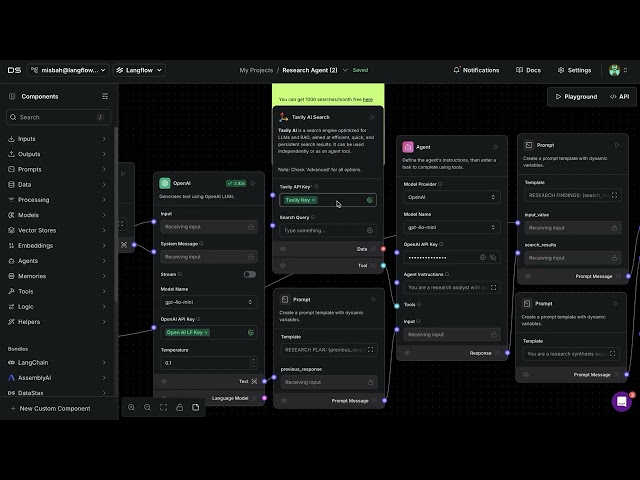Click the zoom in canvas control

pyautogui.click(x=131, y=407)
